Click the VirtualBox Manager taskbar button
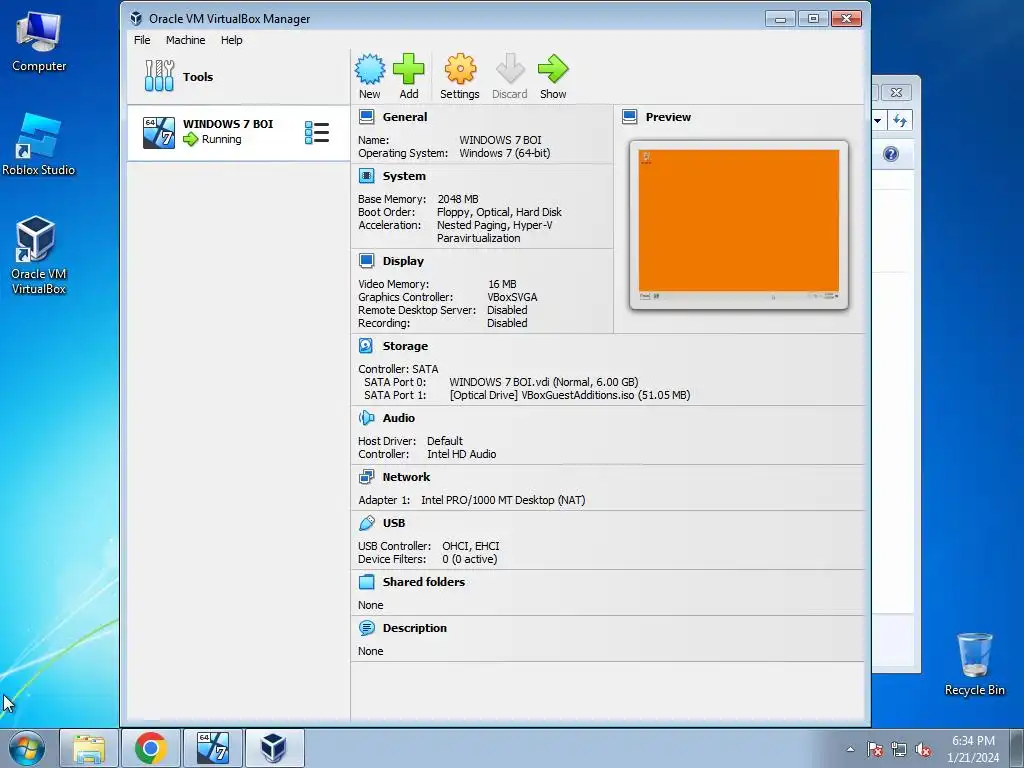Screen dimensions: 1024x768 click(274, 748)
